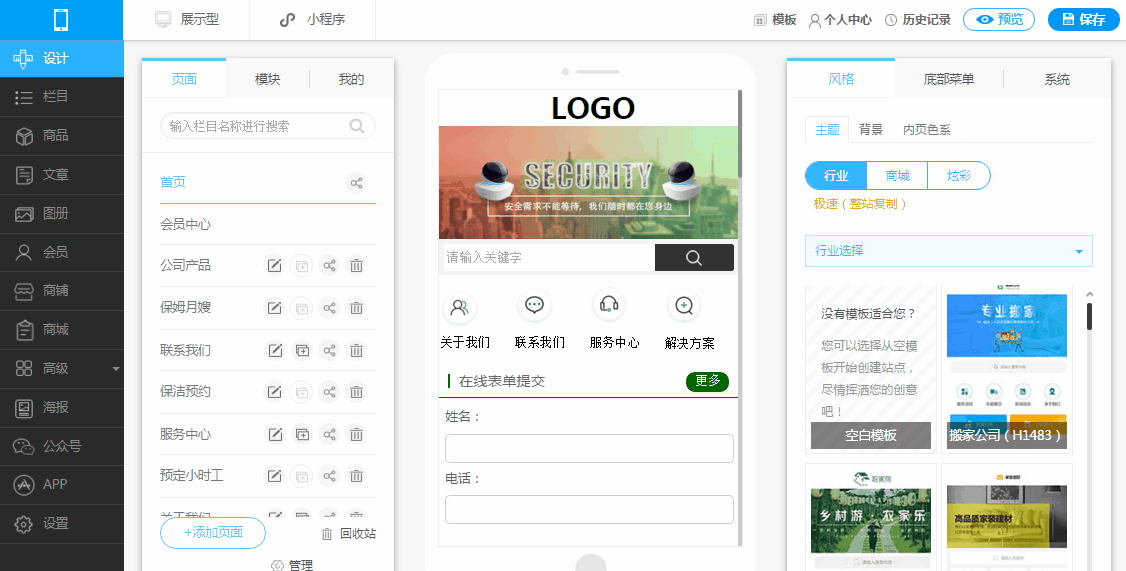The height and width of the screenshot is (571, 1126).
Task: Select the 背景 sub-tab
Action: coord(870,129)
